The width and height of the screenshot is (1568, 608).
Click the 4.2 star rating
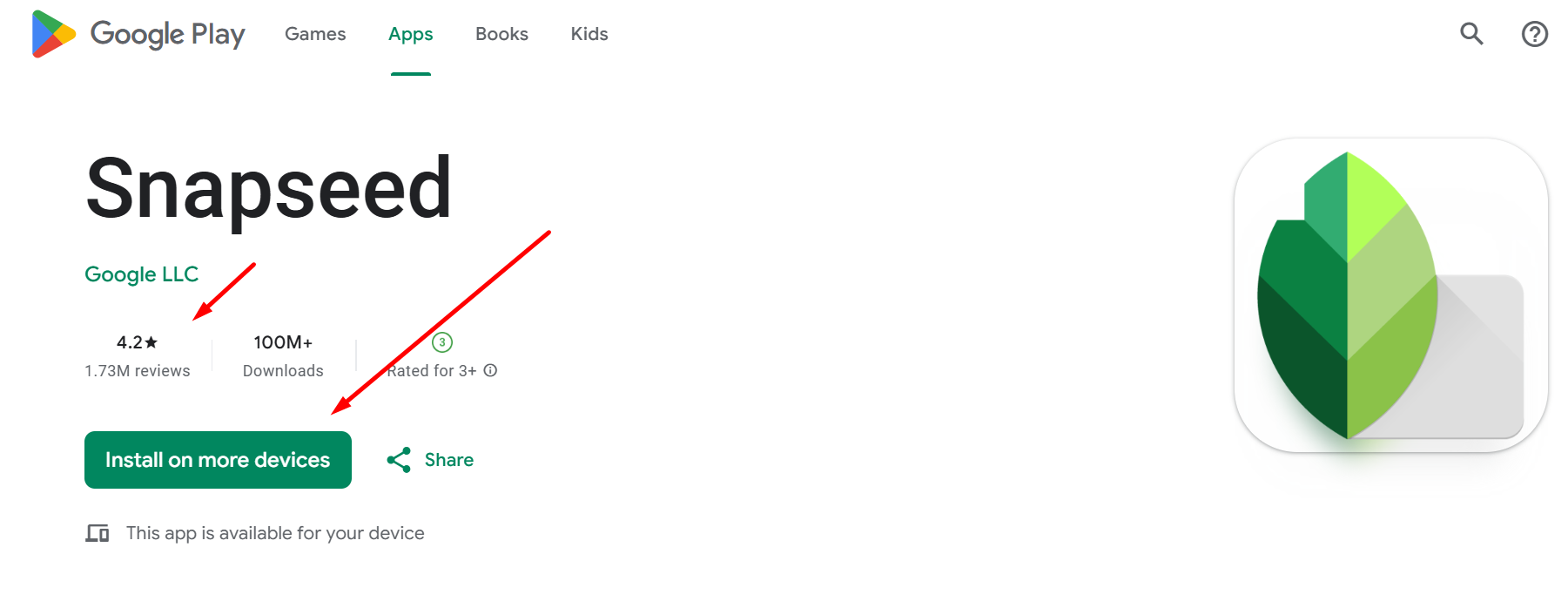[x=137, y=342]
